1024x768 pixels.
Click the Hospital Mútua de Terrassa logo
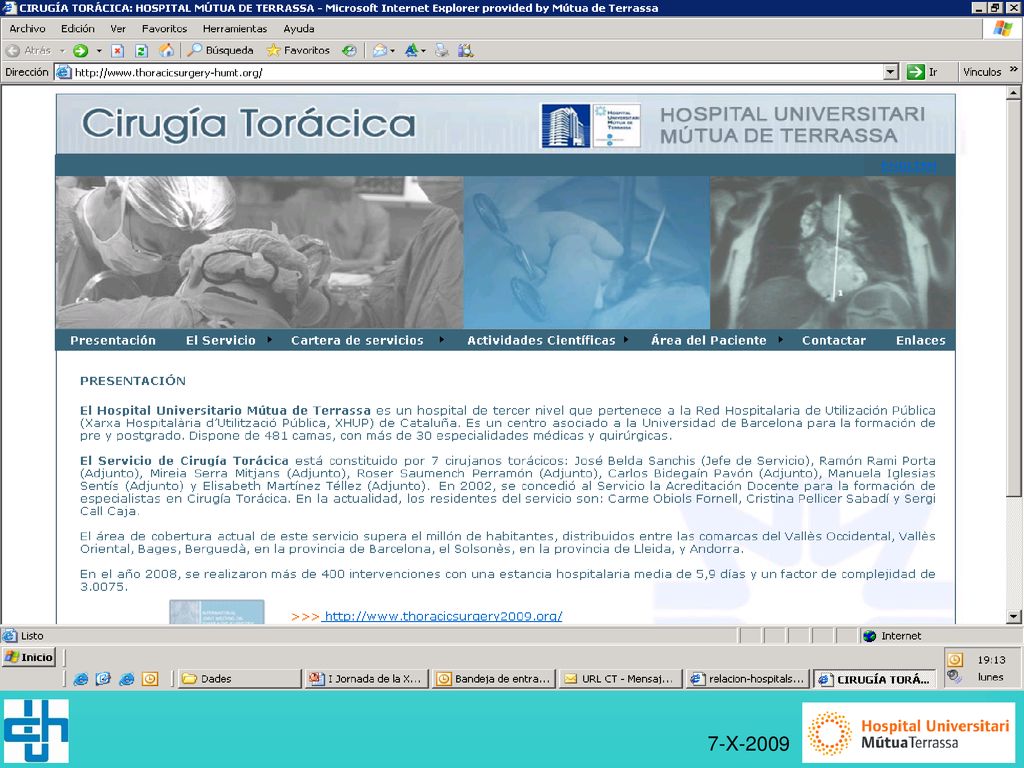point(616,125)
